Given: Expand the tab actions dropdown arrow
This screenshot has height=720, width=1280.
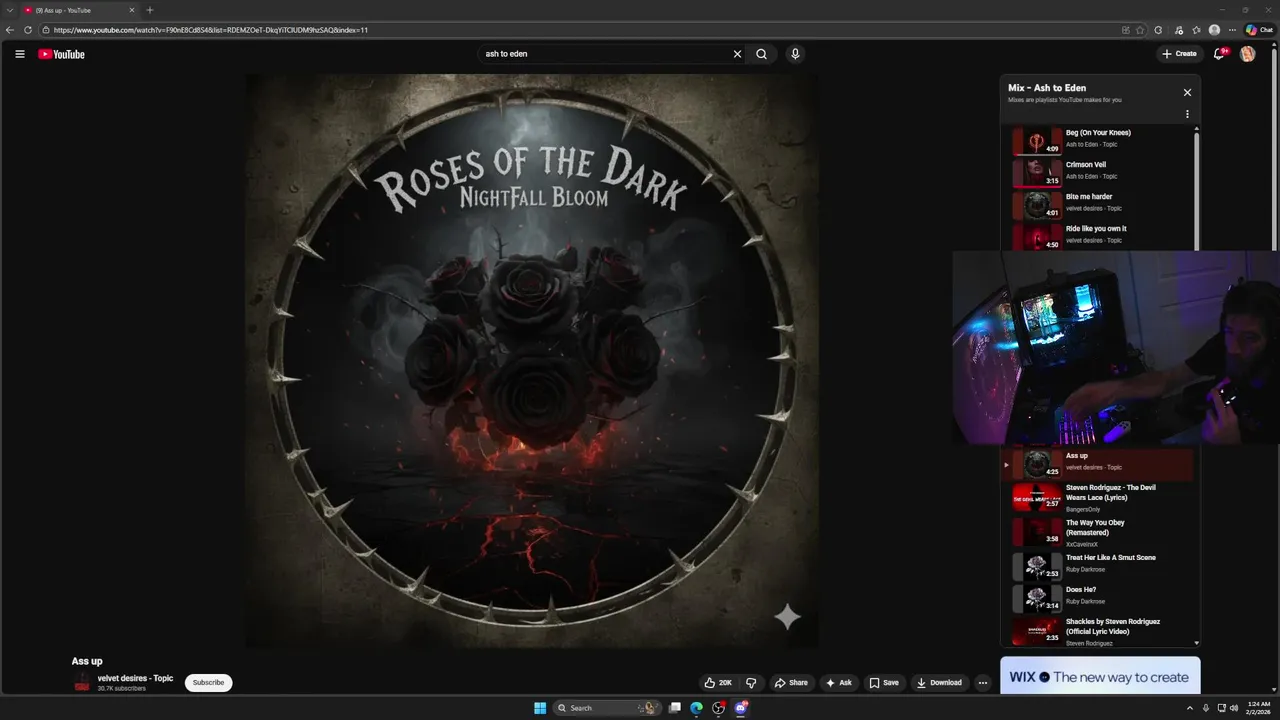Looking at the screenshot, I should 9,10.
